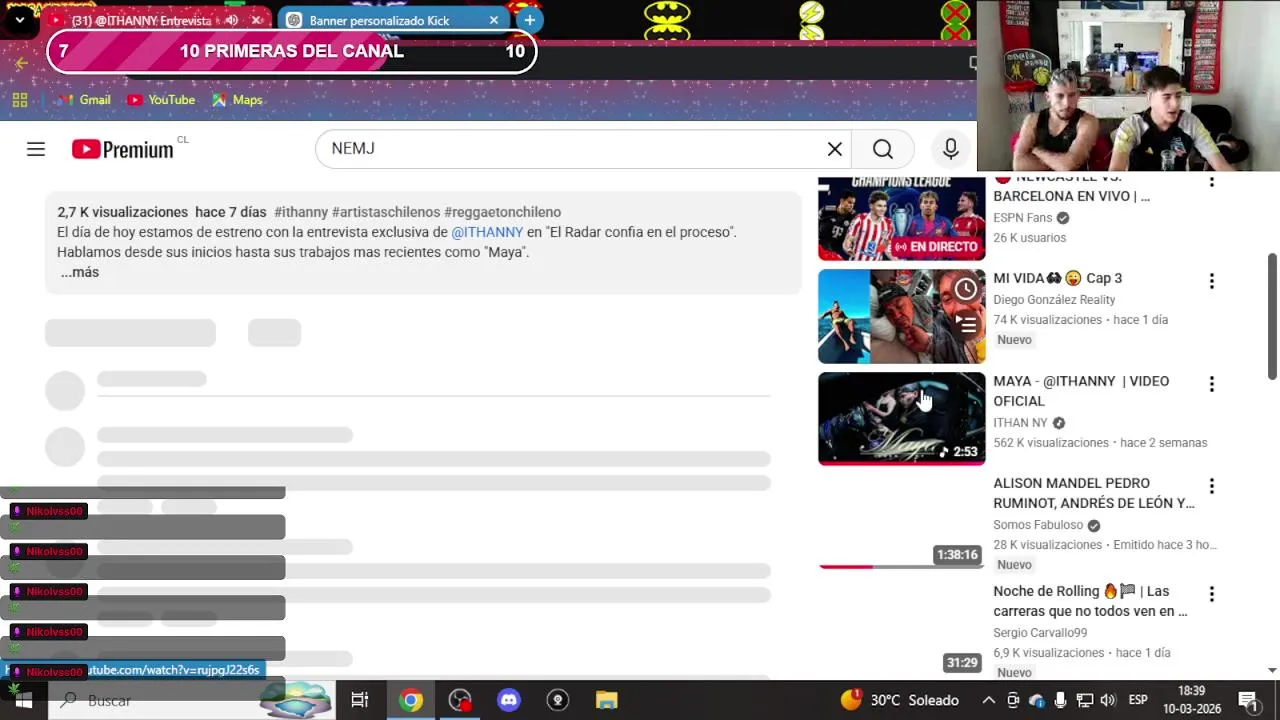Open Discord from the taskbar
The image size is (1280, 720).
point(509,701)
